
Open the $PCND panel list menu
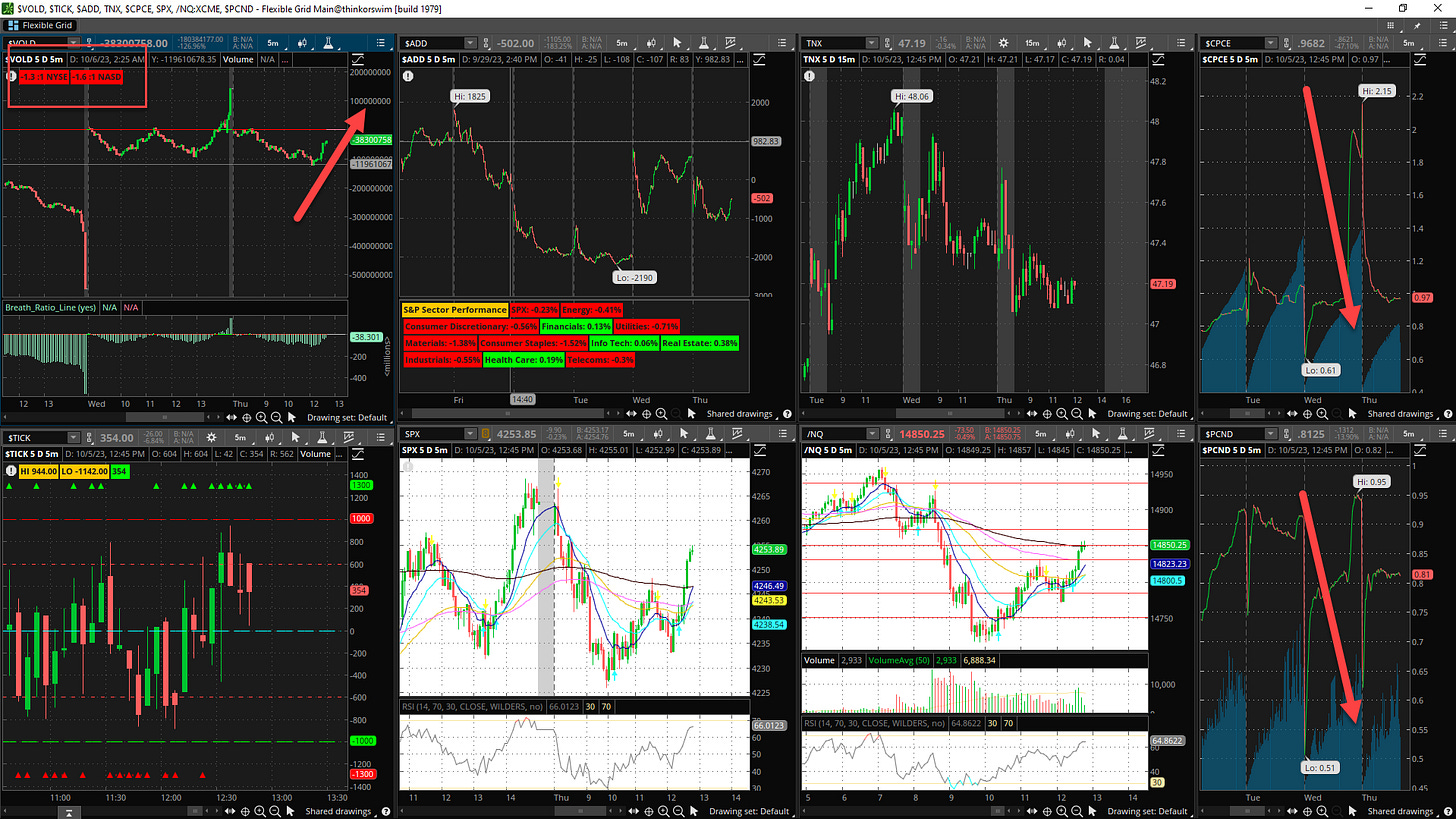point(1439,434)
